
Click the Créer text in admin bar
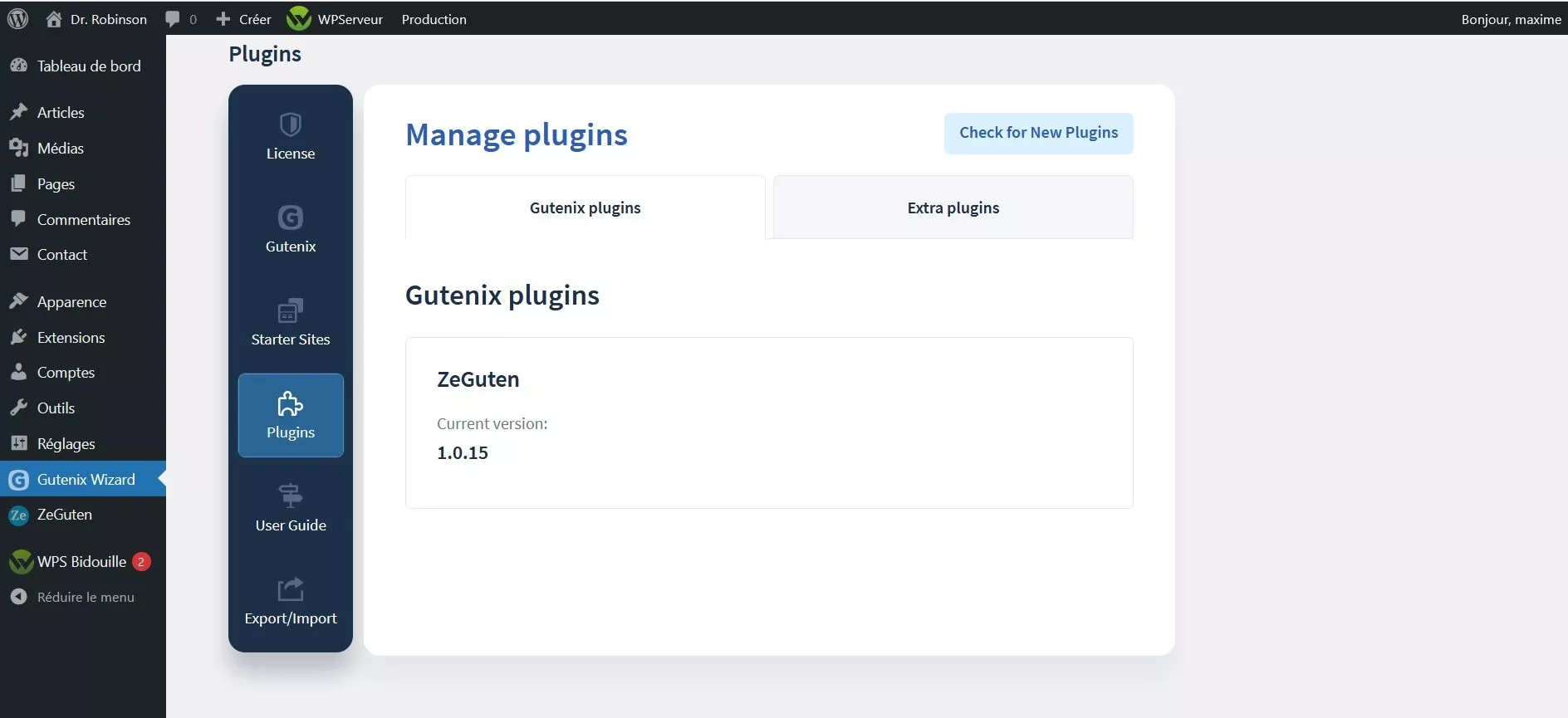pos(255,19)
